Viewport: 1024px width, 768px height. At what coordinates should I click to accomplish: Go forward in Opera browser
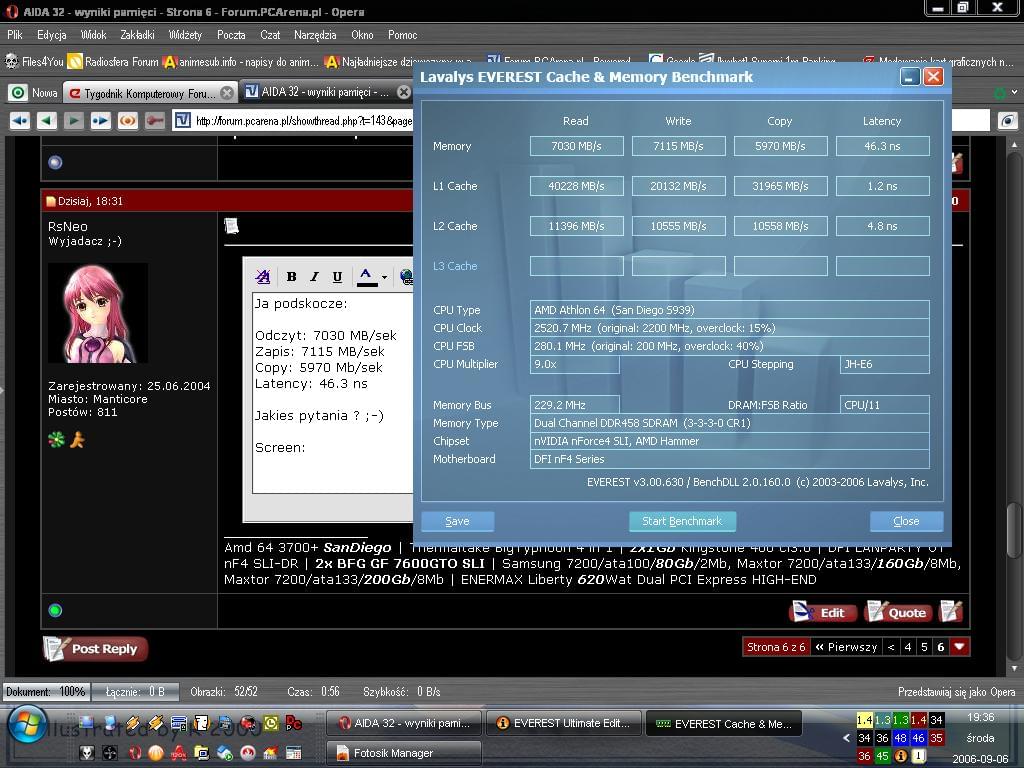click(73, 121)
